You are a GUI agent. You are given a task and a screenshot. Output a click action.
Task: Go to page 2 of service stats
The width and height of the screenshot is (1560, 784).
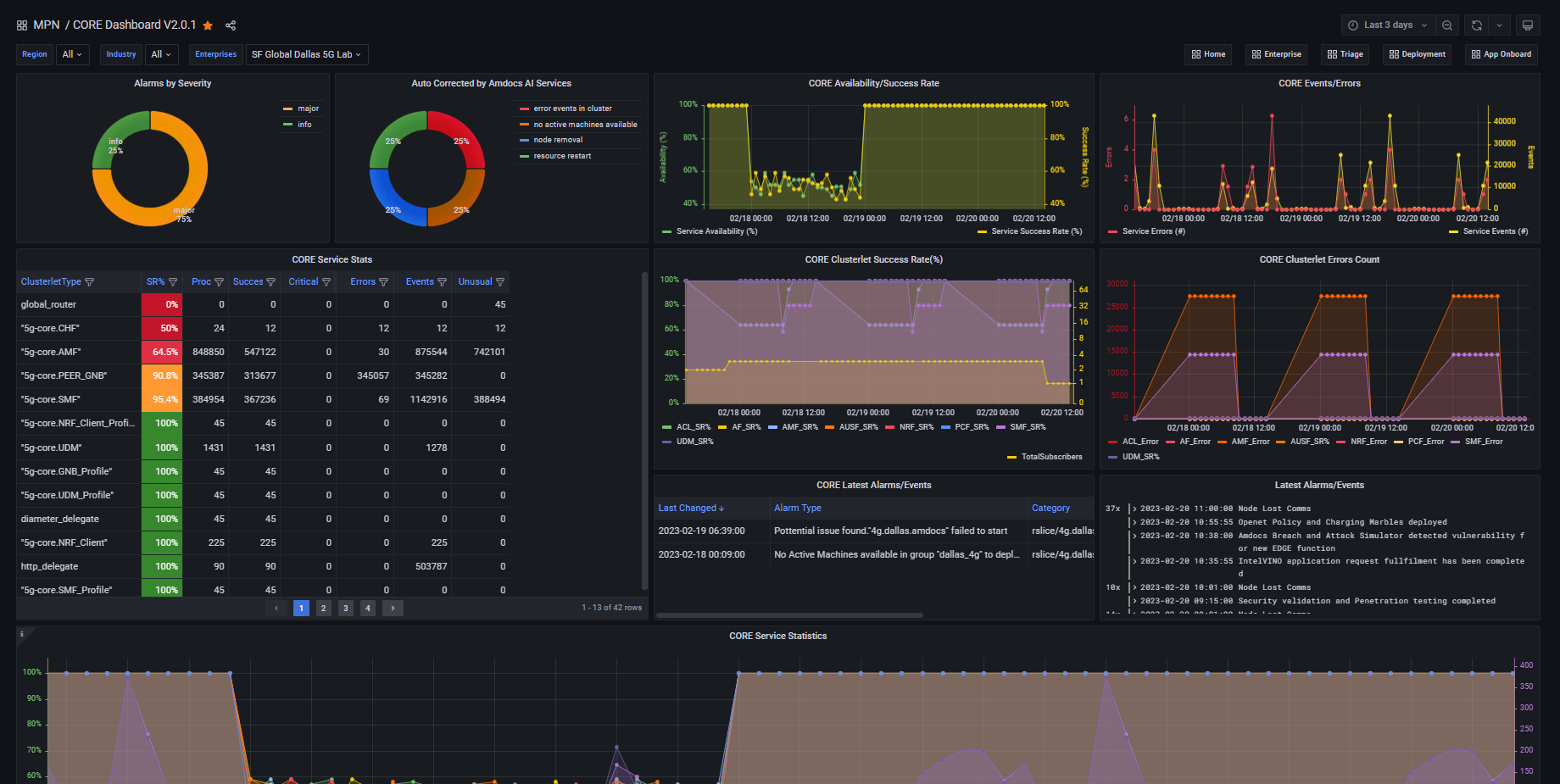[323, 608]
